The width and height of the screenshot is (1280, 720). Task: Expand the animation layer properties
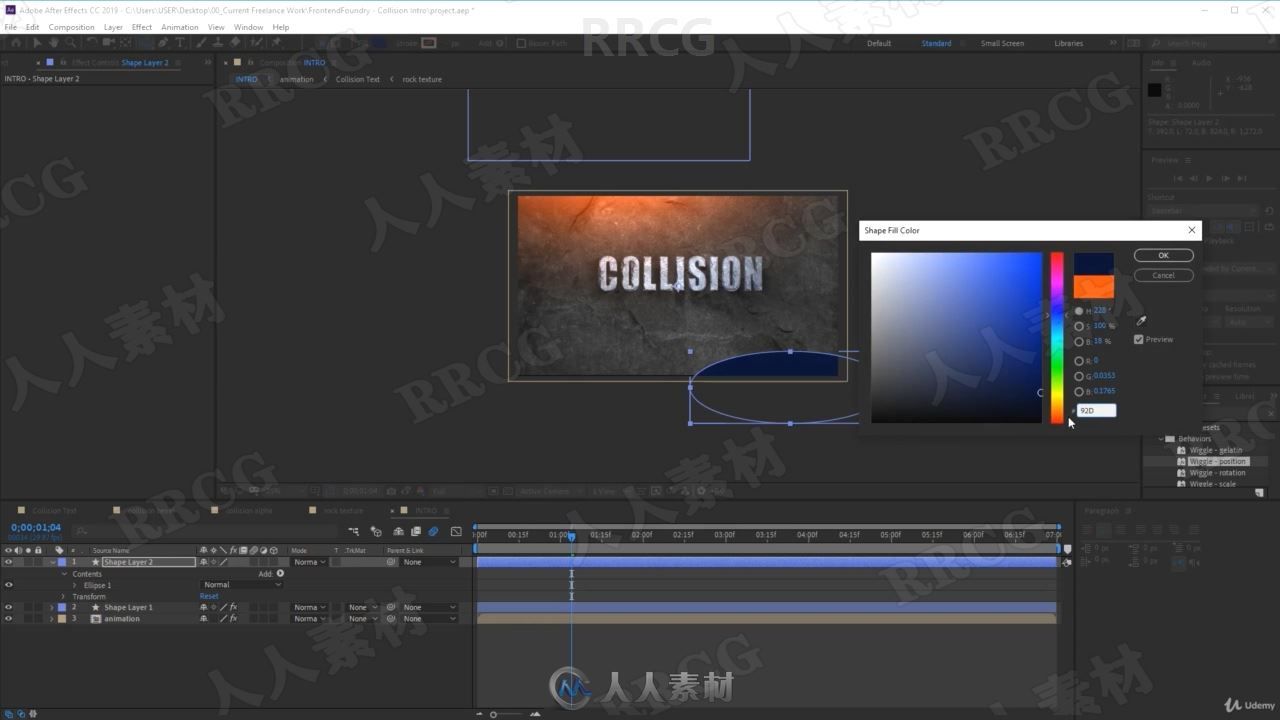pyautogui.click(x=52, y=619)
